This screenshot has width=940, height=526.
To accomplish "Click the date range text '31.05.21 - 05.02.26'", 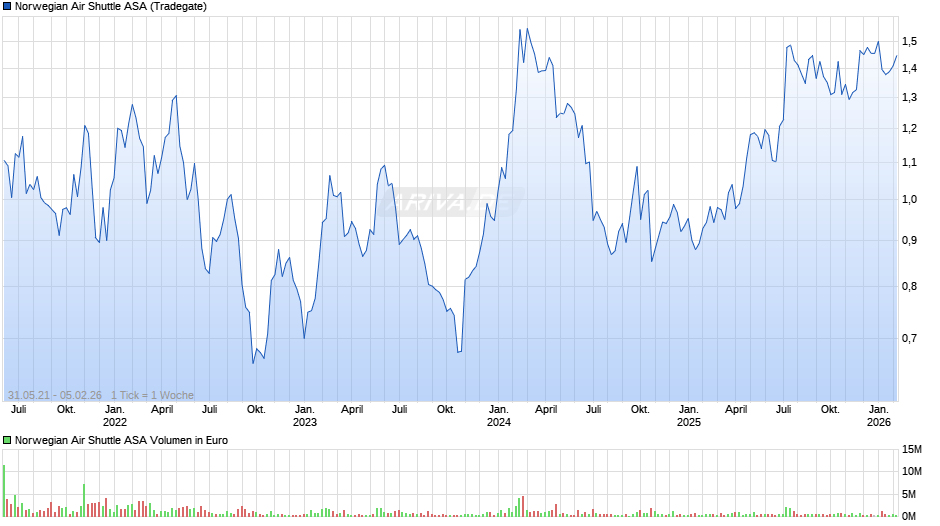I will point(55,395).
